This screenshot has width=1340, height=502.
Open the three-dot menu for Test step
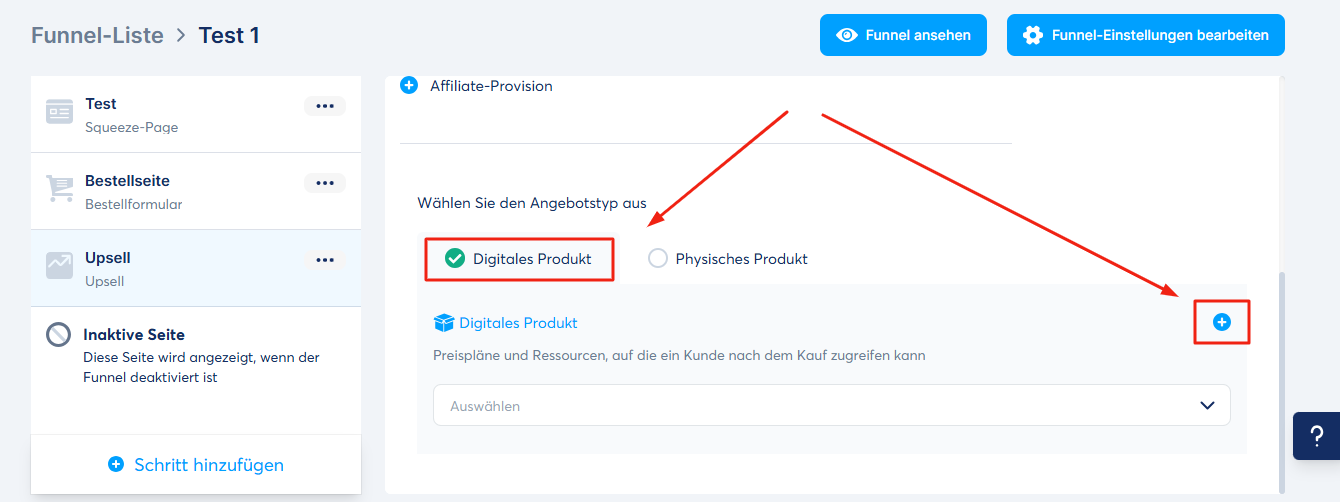[x=325, y=105]
